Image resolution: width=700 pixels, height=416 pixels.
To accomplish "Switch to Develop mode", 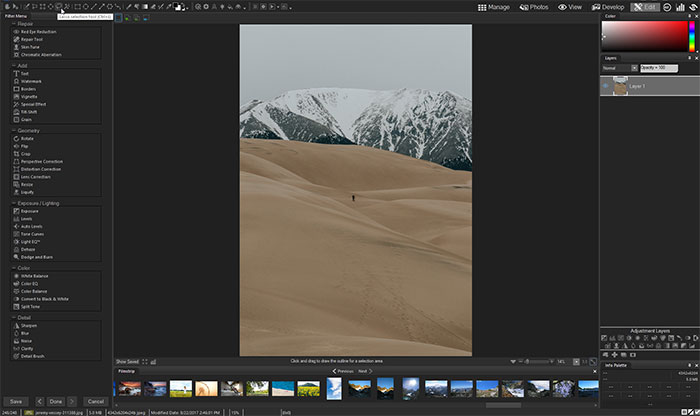I will [x=608, y=7].
